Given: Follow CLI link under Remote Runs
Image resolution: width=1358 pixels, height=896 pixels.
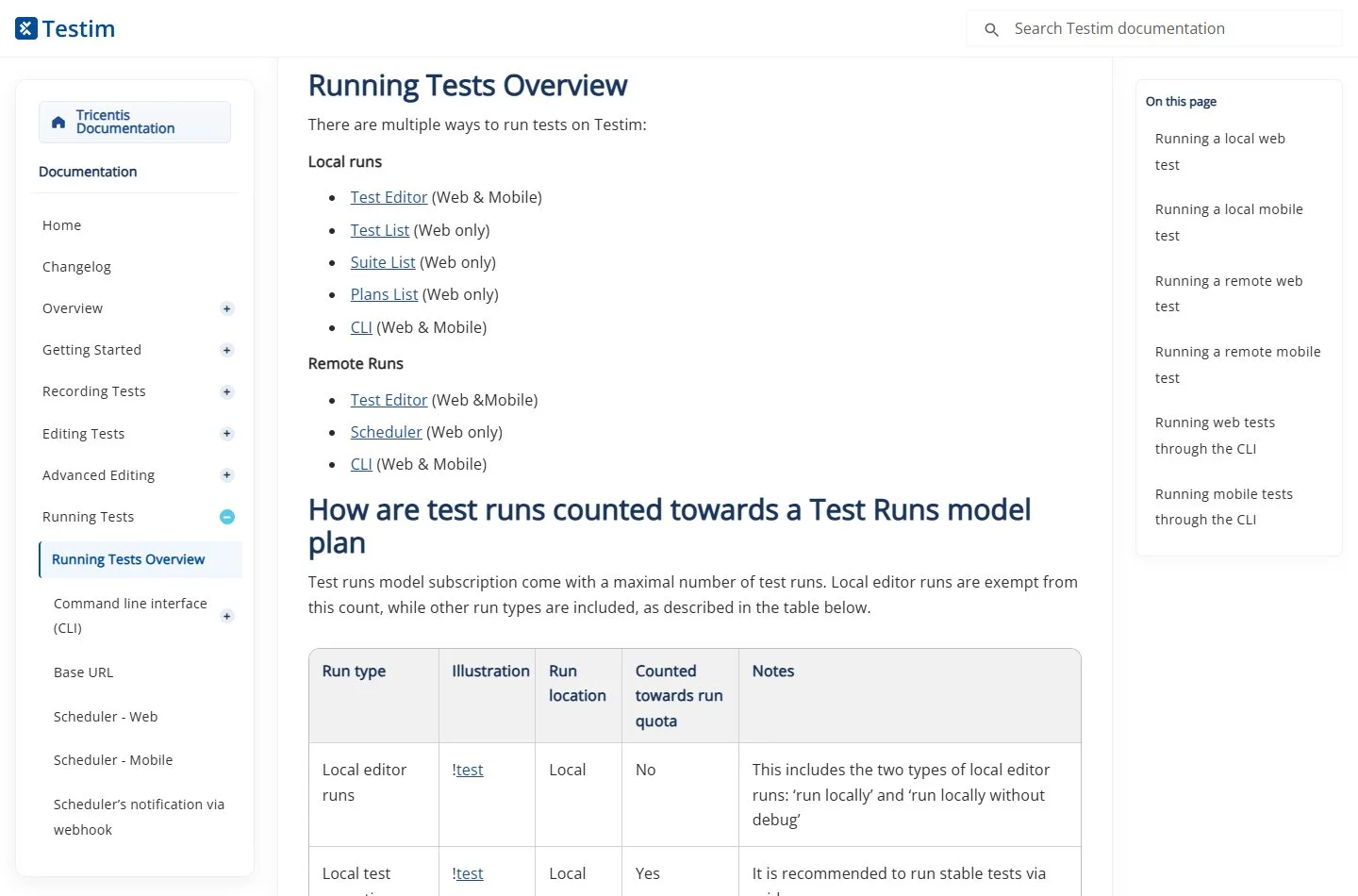Looking at the screenshot, I should pos(361,464).
